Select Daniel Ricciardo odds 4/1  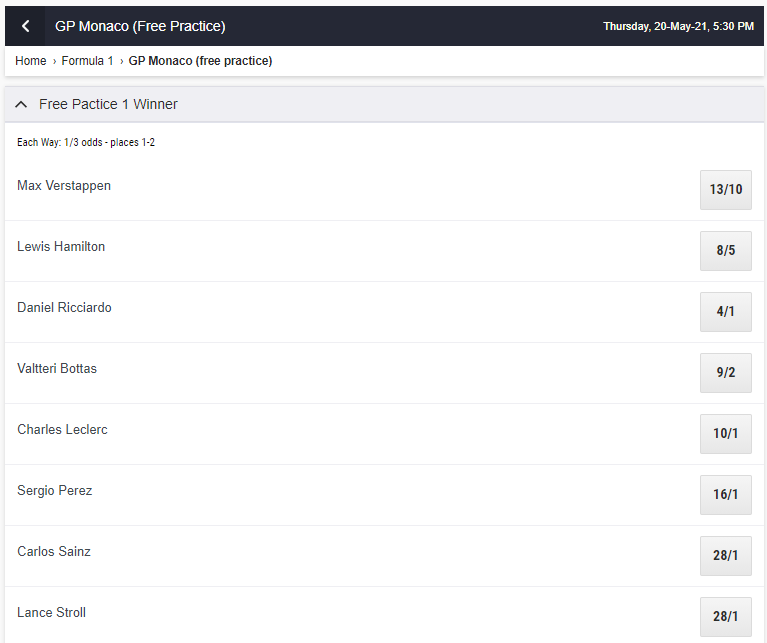tap(725, 312)
